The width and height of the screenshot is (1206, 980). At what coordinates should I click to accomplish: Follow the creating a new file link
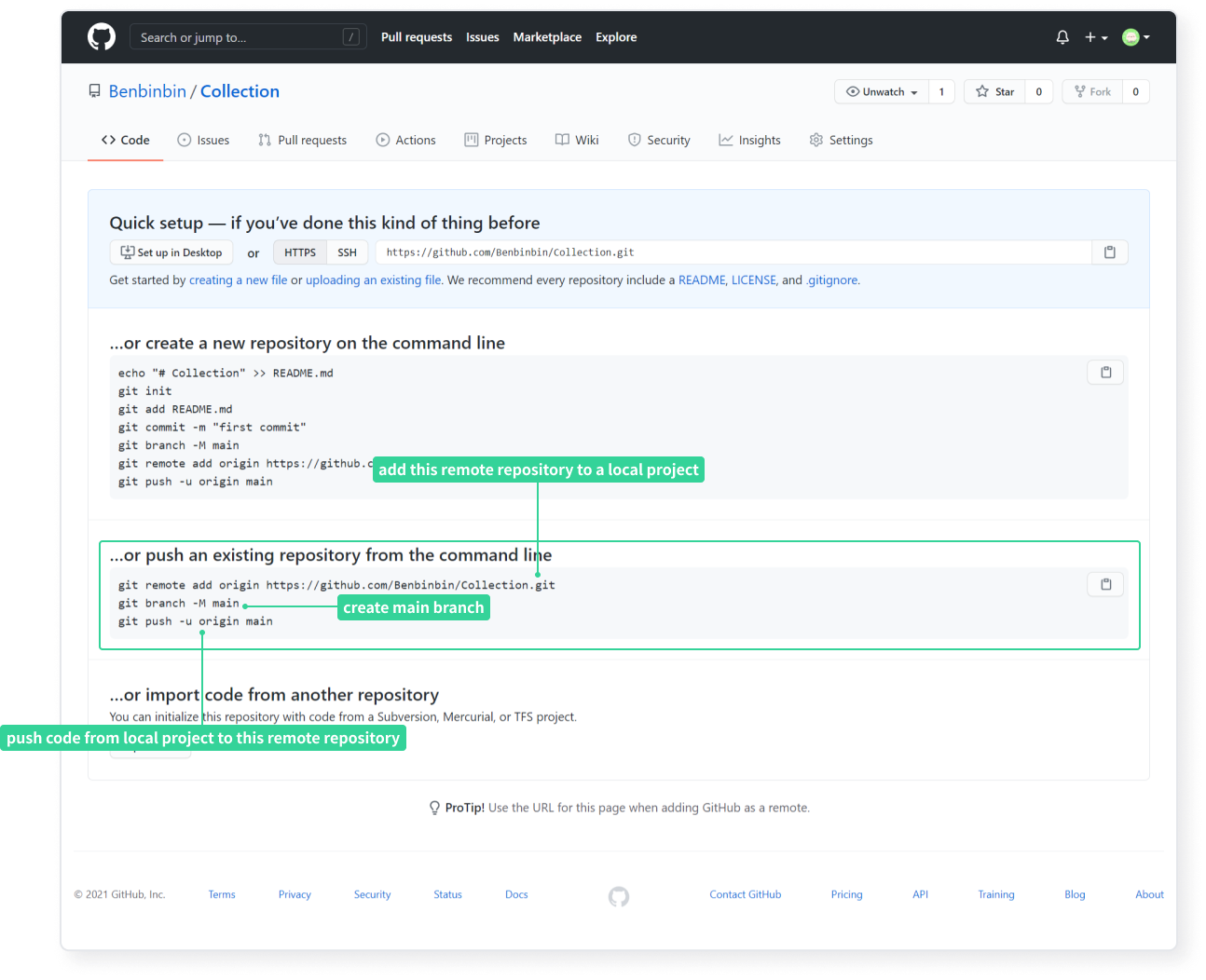pos(239,280)
